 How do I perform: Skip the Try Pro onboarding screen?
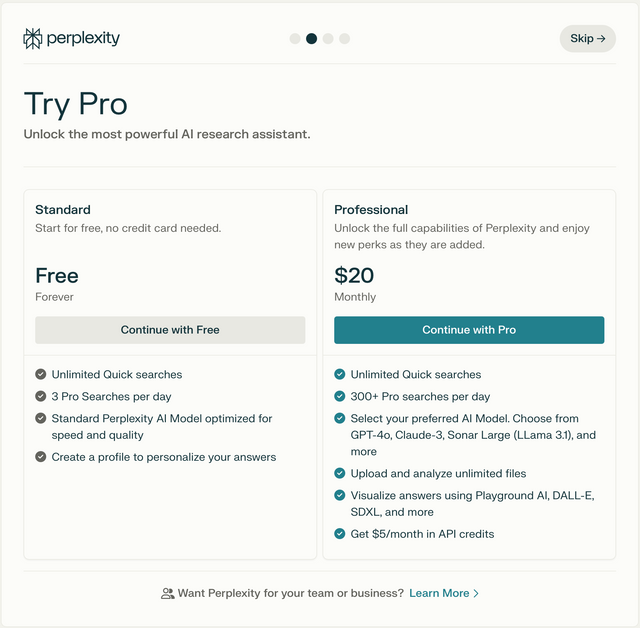pos(587,39)
